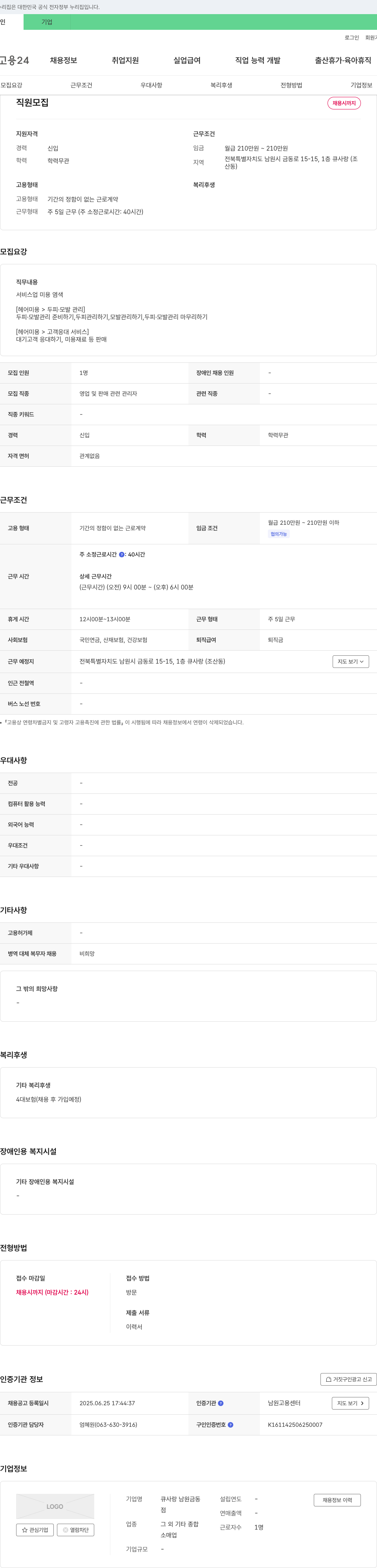This screenshot has width=377, height=1568.
Task: Open 지도 보기 for 남원고용센터
Action: coord(350,1403)
